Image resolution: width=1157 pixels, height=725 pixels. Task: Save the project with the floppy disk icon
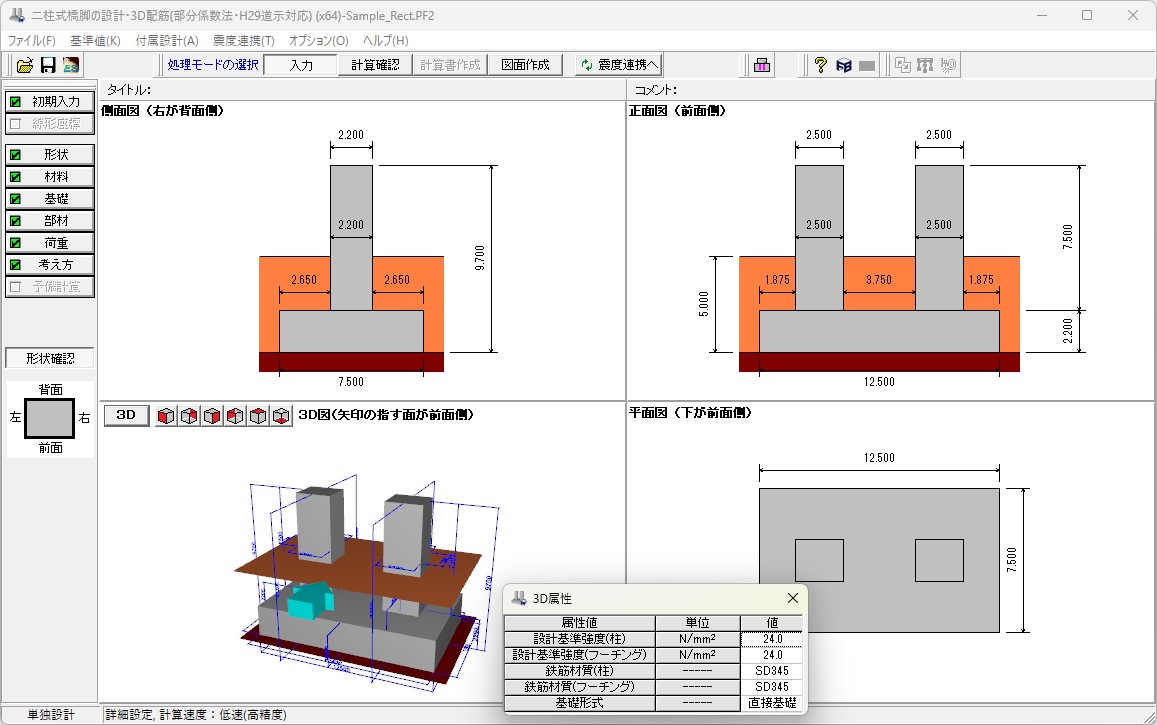click(48, 65)
